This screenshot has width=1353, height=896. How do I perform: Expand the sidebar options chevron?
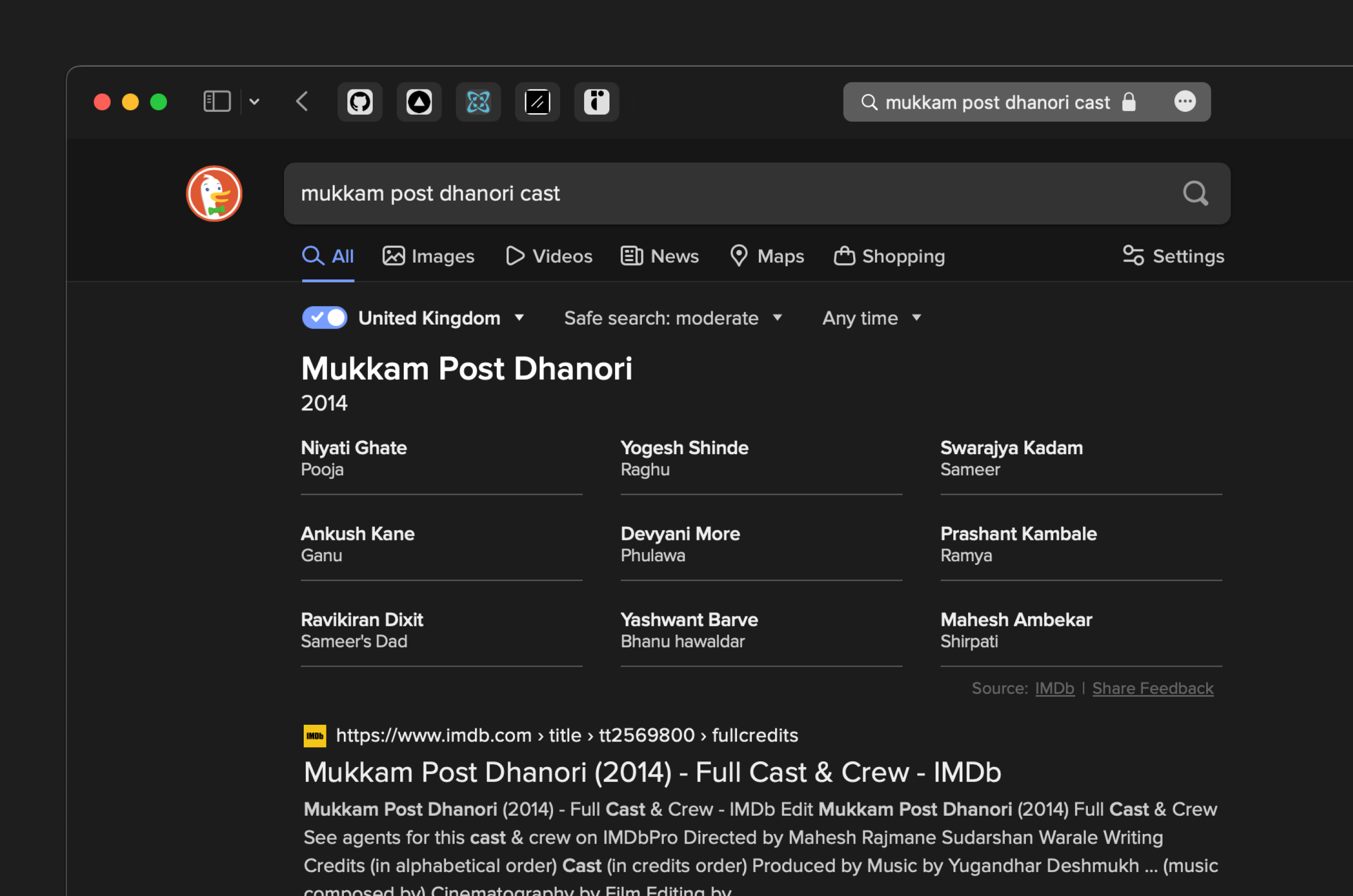[255, 102]
